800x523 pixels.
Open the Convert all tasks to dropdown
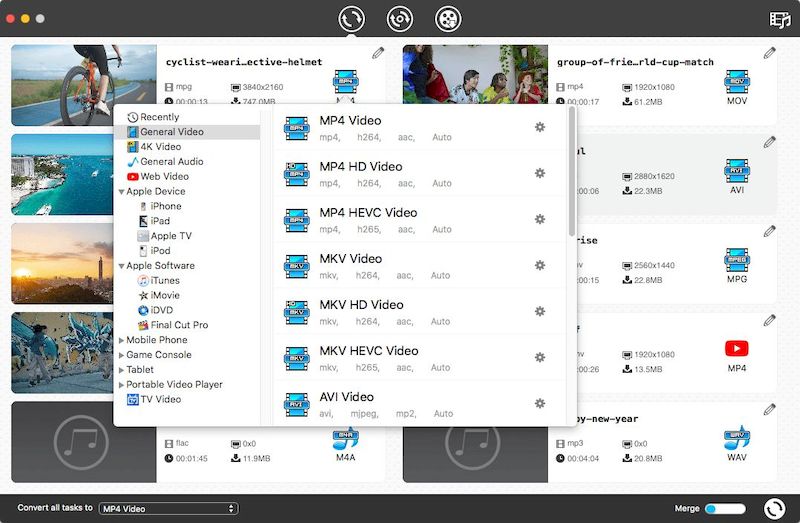(x=168, y=508)
